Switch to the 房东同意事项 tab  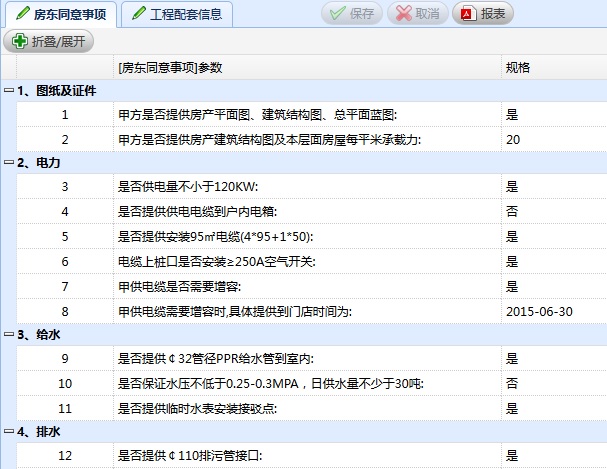[x=61, y=14]
